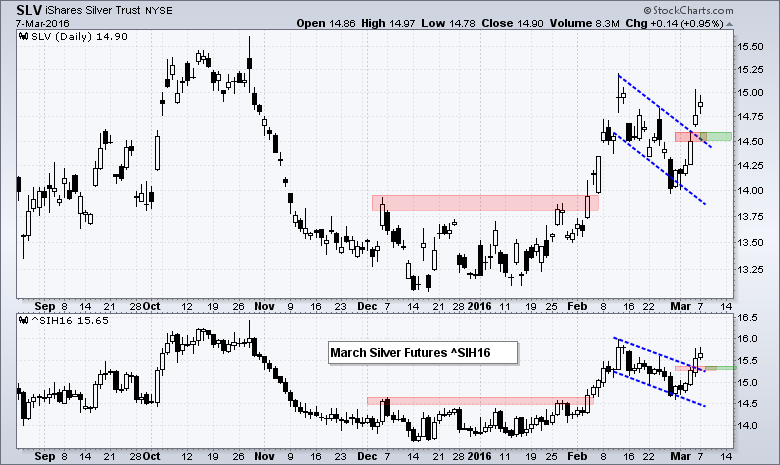The width and height of the screenshot is (780, 465).
Task: Click the ^SIH16 15.65 legend label
Action: (x=70, y=320)
